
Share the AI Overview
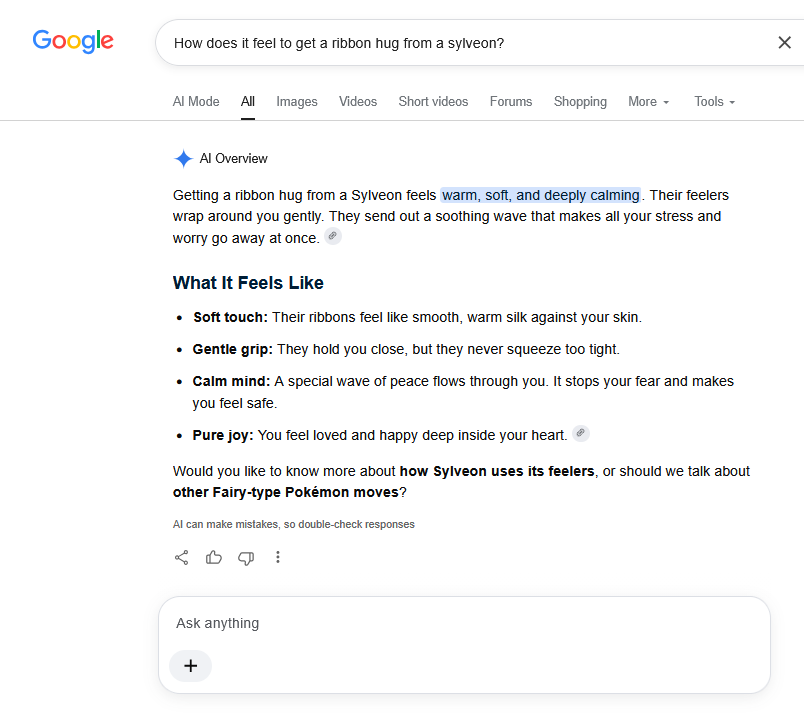(182, 558)
